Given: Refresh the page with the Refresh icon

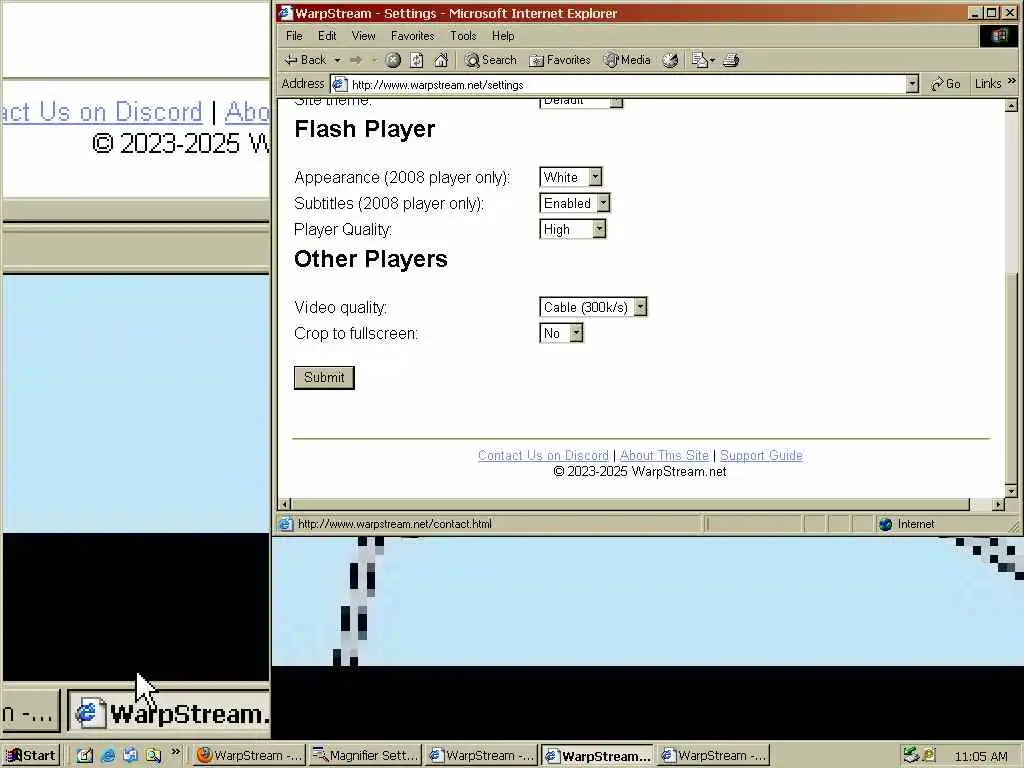Looking at the screenshot, I should point(417,60).
